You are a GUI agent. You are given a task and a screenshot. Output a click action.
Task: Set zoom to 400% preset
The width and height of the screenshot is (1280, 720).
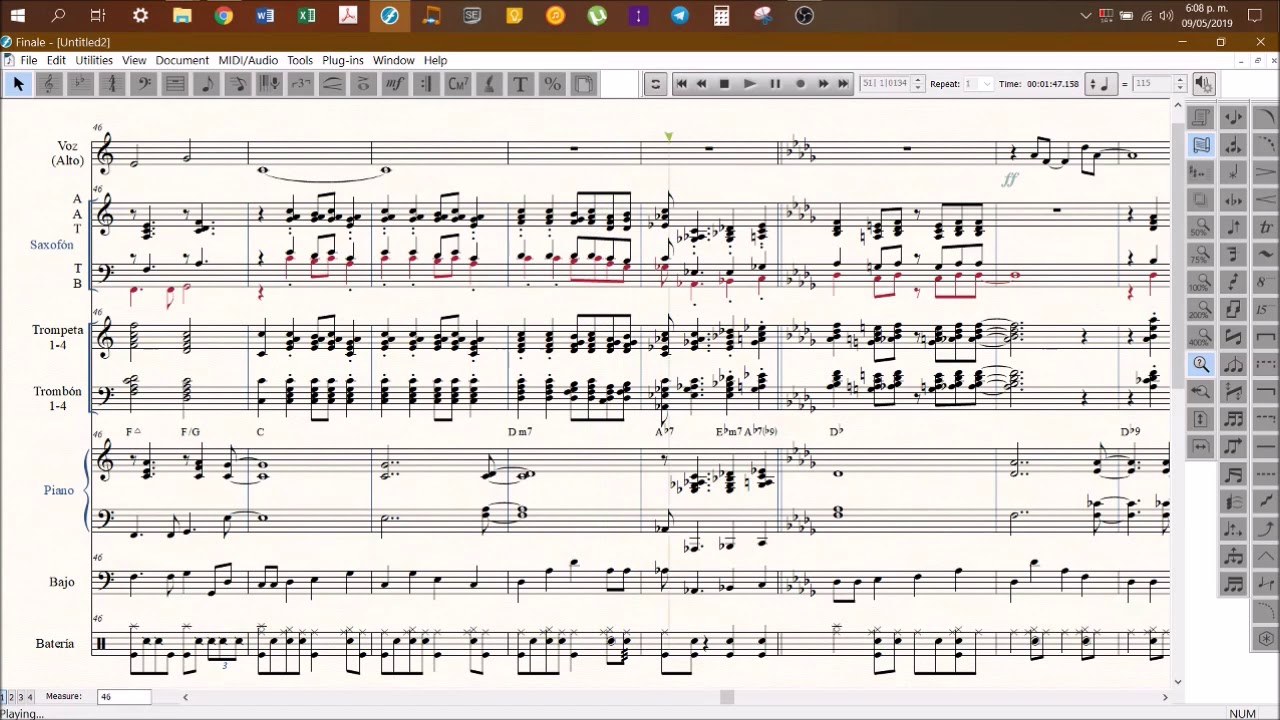click(1201, 337)
